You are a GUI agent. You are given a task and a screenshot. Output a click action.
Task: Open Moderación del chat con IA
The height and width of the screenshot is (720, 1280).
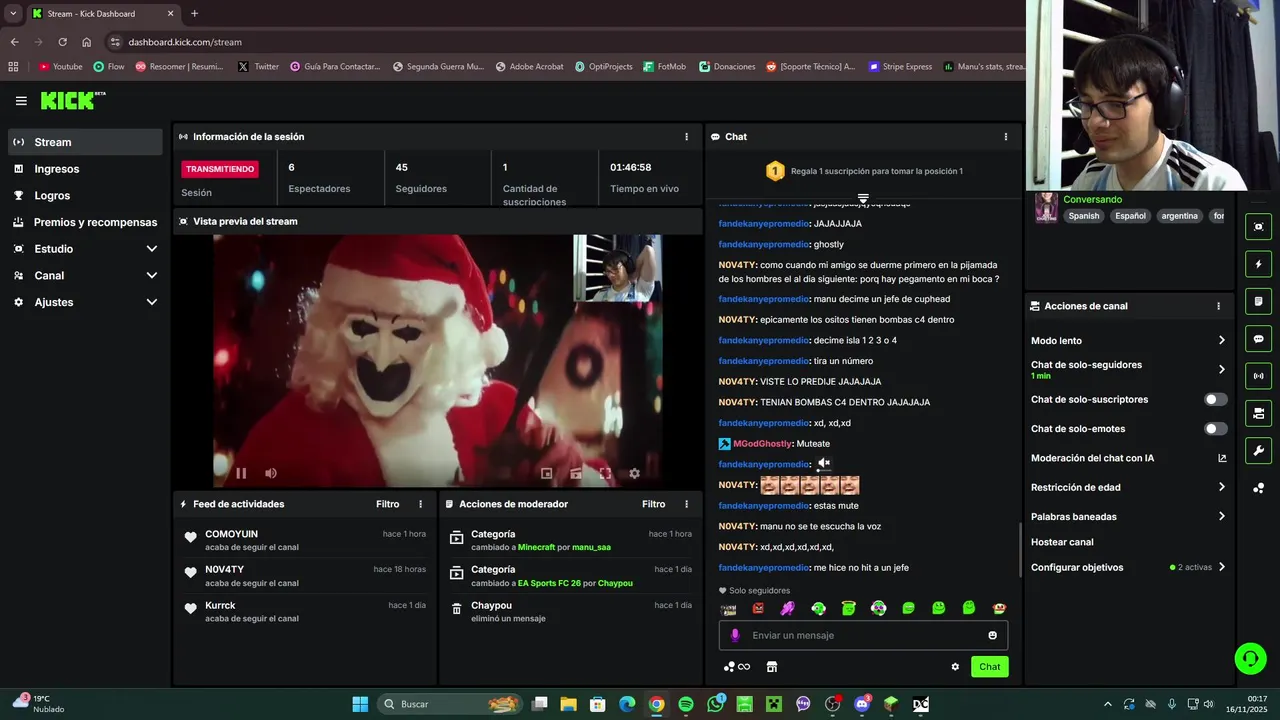(x=1128, y=458)
